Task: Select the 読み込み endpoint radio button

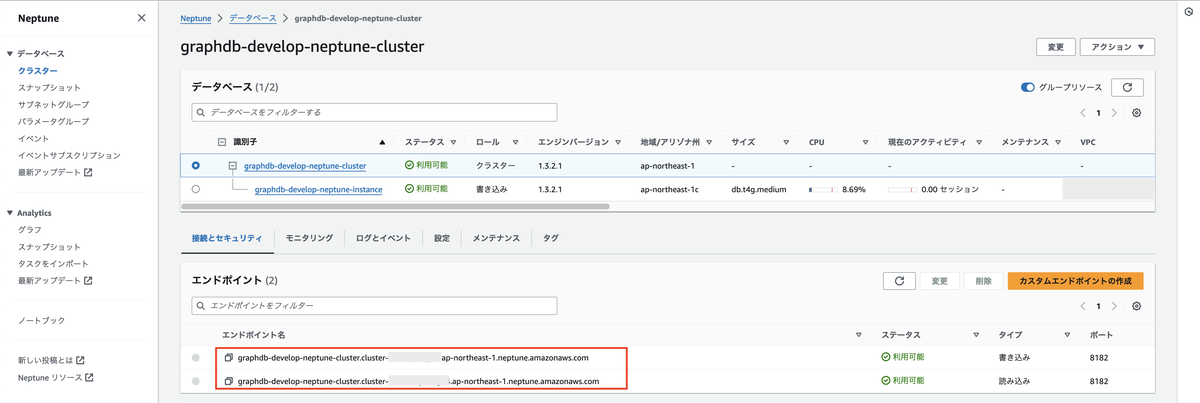Action: (195, 381)
